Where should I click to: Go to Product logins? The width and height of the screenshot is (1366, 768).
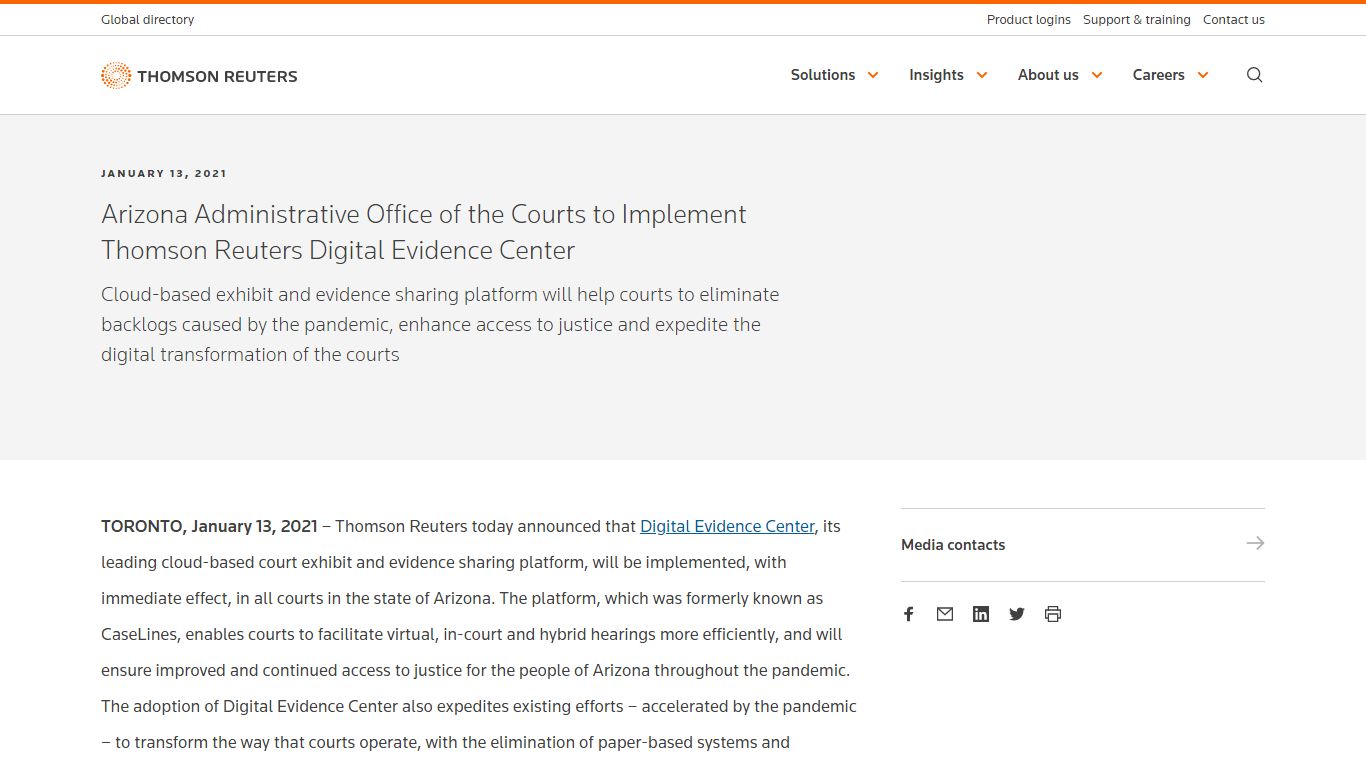[1028, 19]
